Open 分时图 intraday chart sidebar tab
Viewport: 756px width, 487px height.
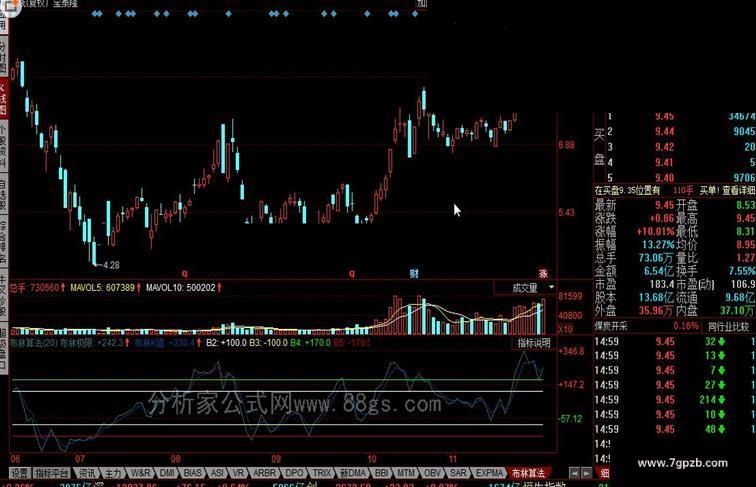(3, 57)
